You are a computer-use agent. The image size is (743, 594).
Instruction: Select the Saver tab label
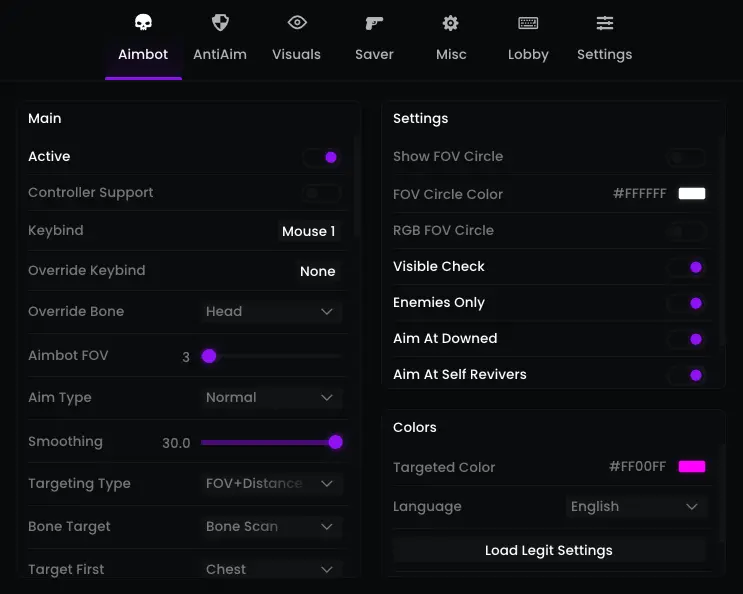[374, 54]
